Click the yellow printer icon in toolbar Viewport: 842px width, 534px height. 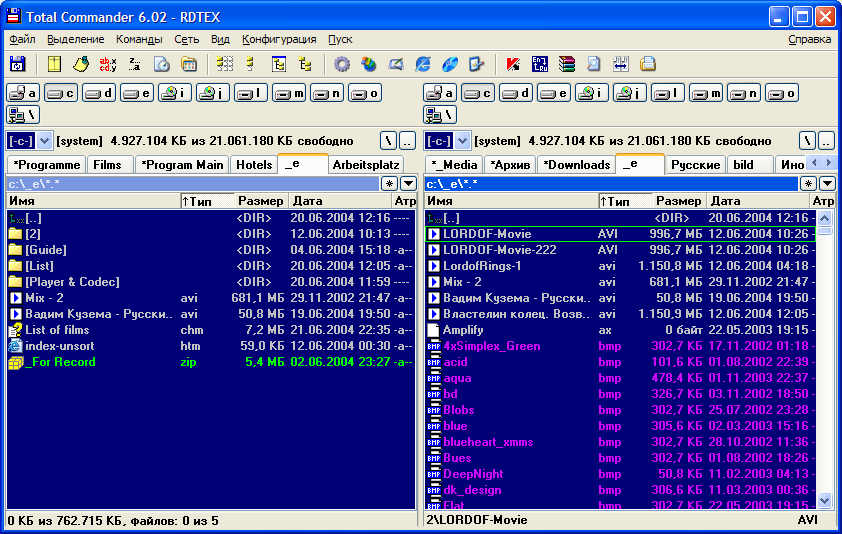[648, 64]
